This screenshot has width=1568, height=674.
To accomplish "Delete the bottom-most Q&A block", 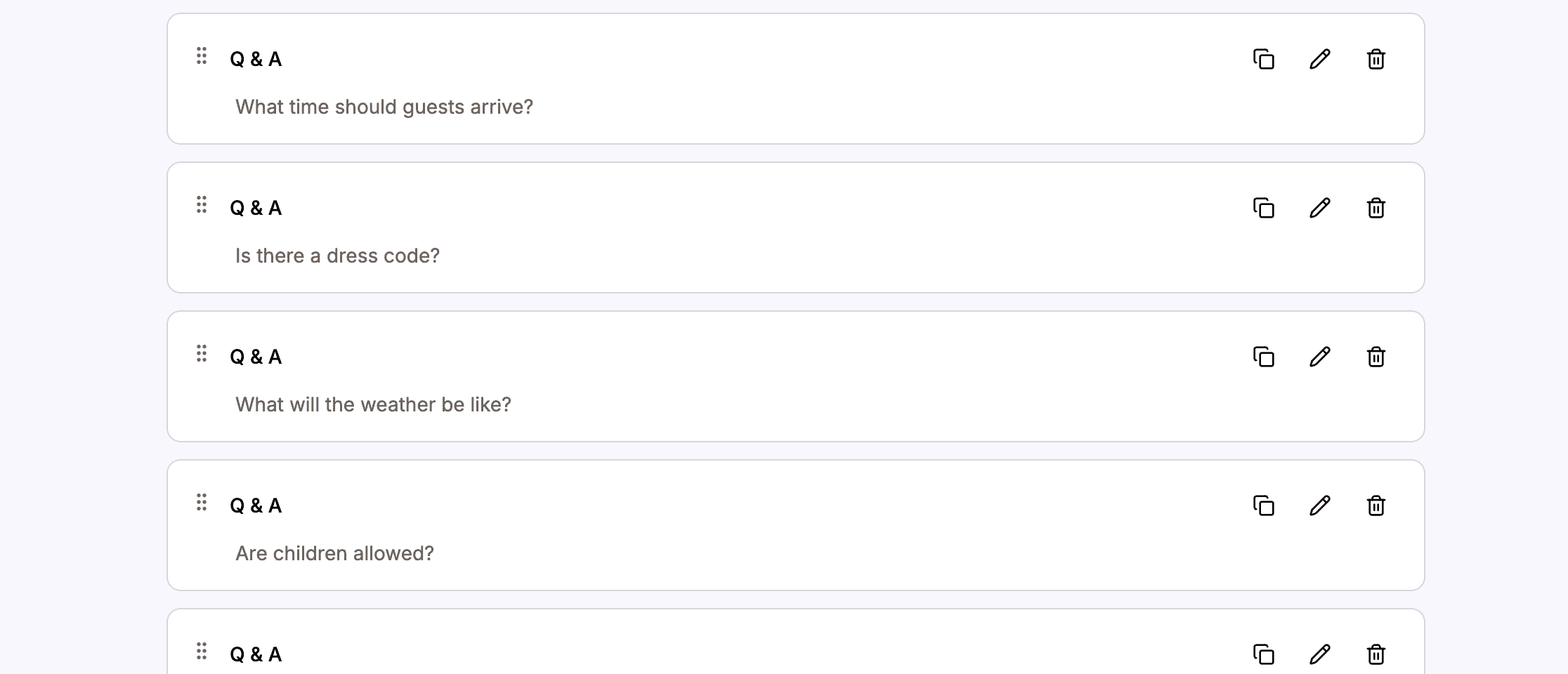I will (x=1376, y=654).
